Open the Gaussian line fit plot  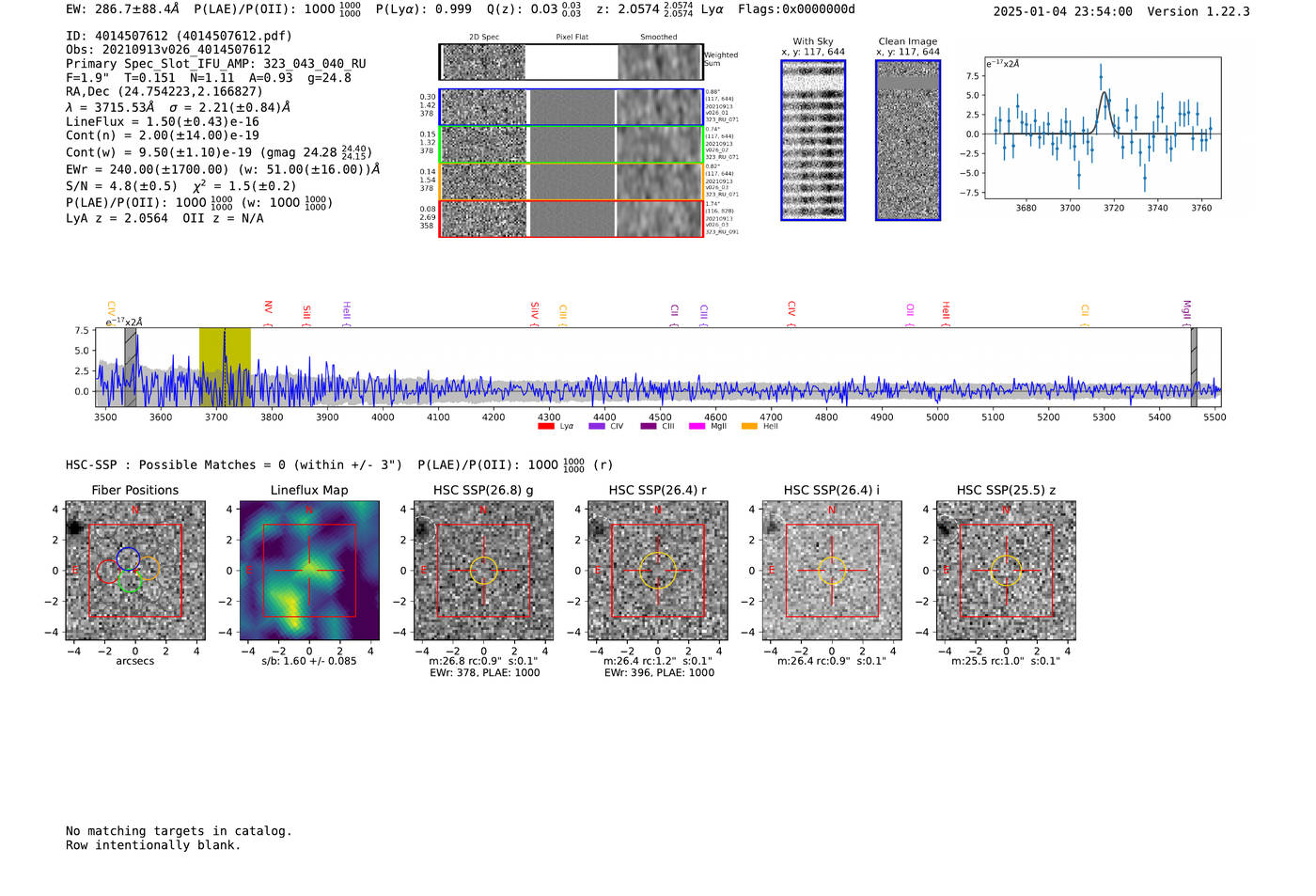coord(1103,128)
